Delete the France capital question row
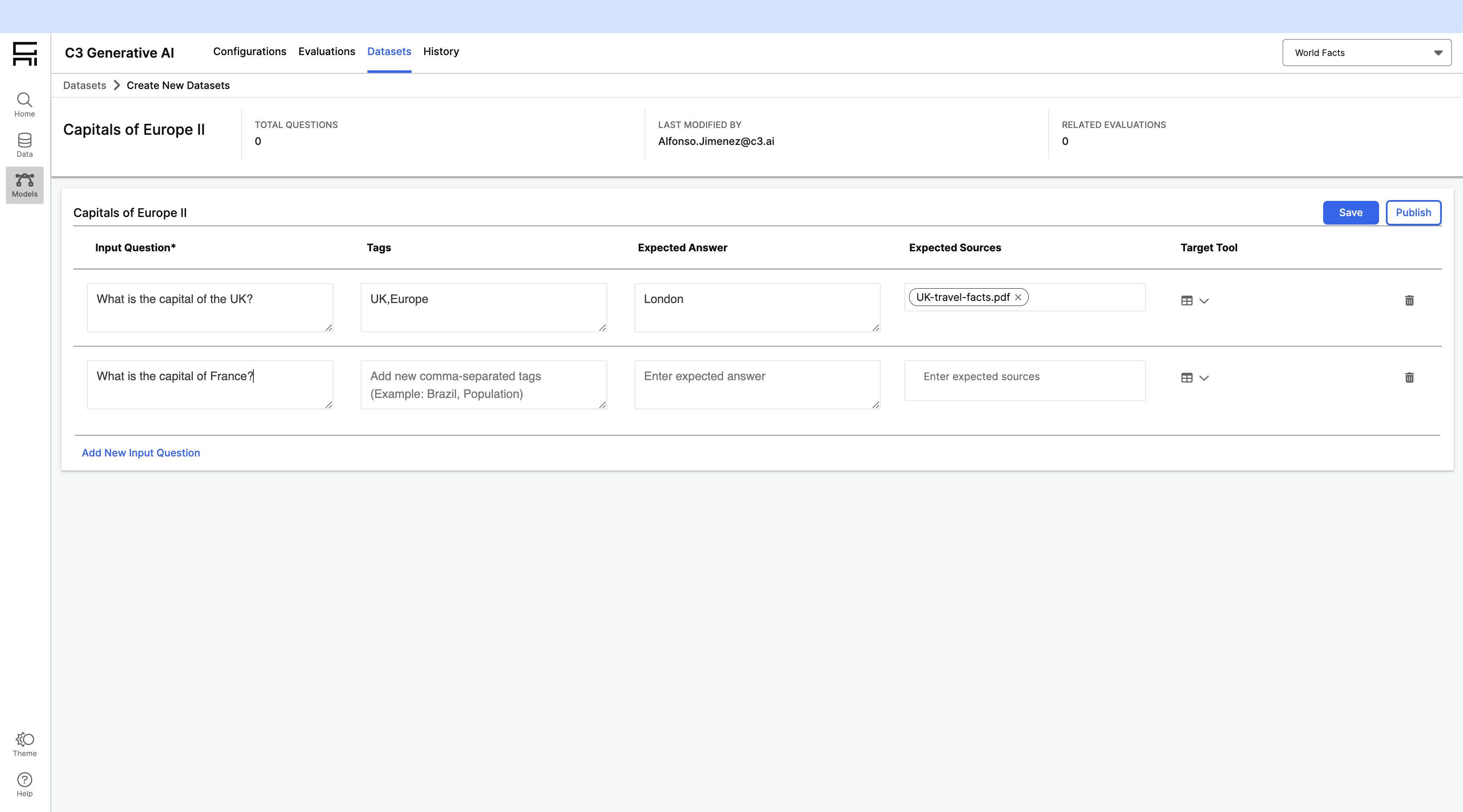Image resolution: width=1463 pixels, height=812 pixels. 1409,378
